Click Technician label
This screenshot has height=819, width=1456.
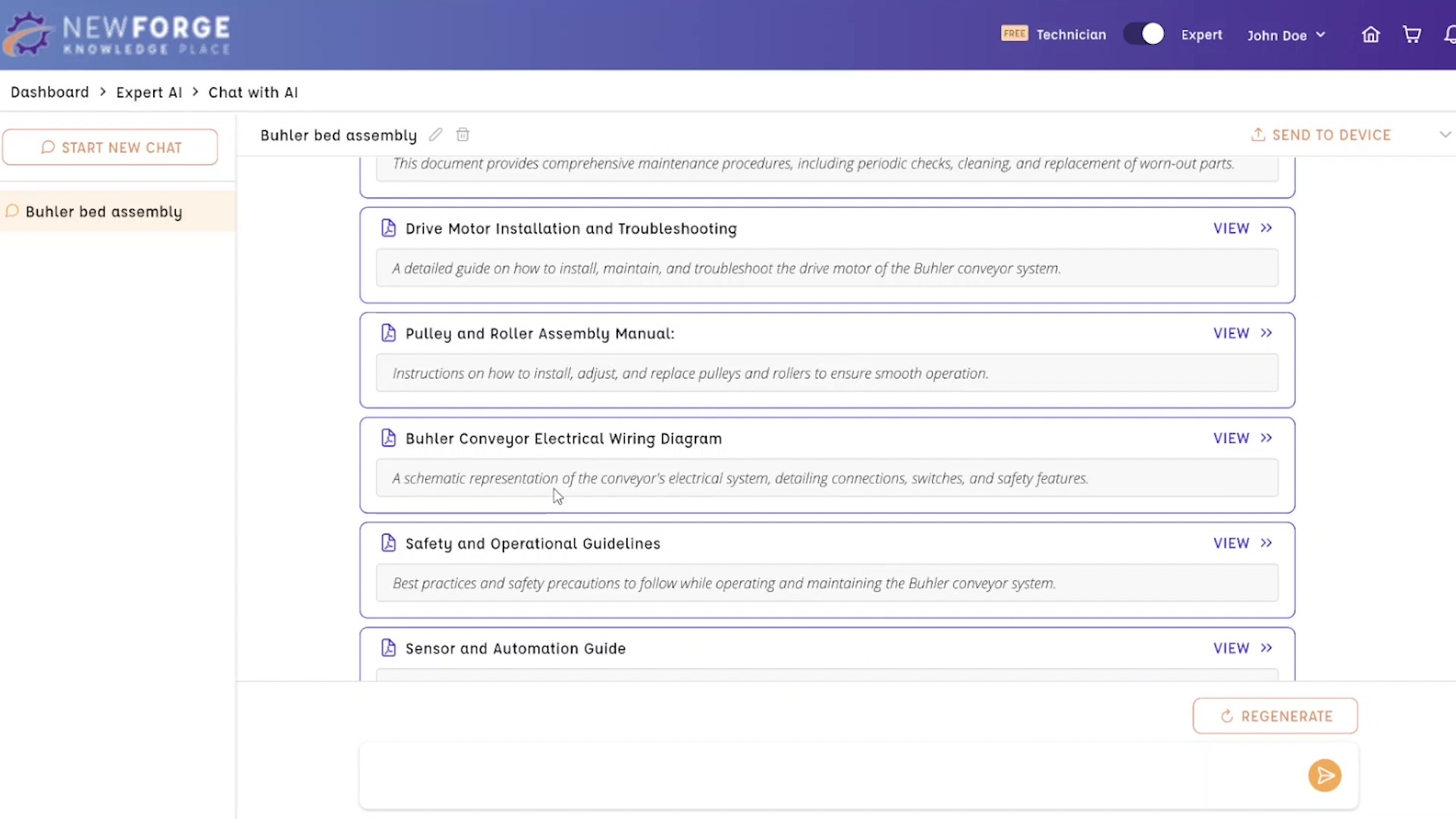1071,35
